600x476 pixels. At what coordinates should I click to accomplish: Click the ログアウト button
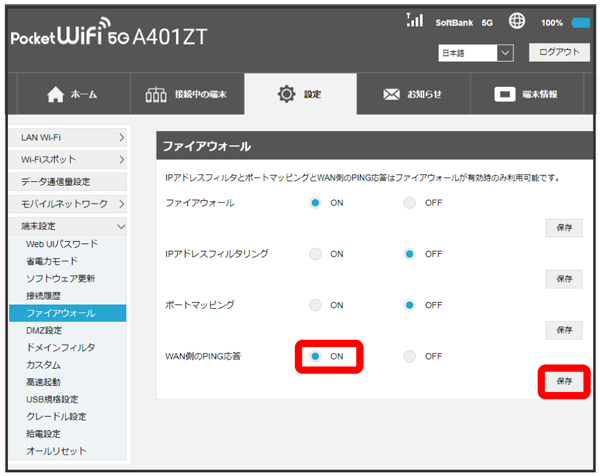tap(558, 52)
